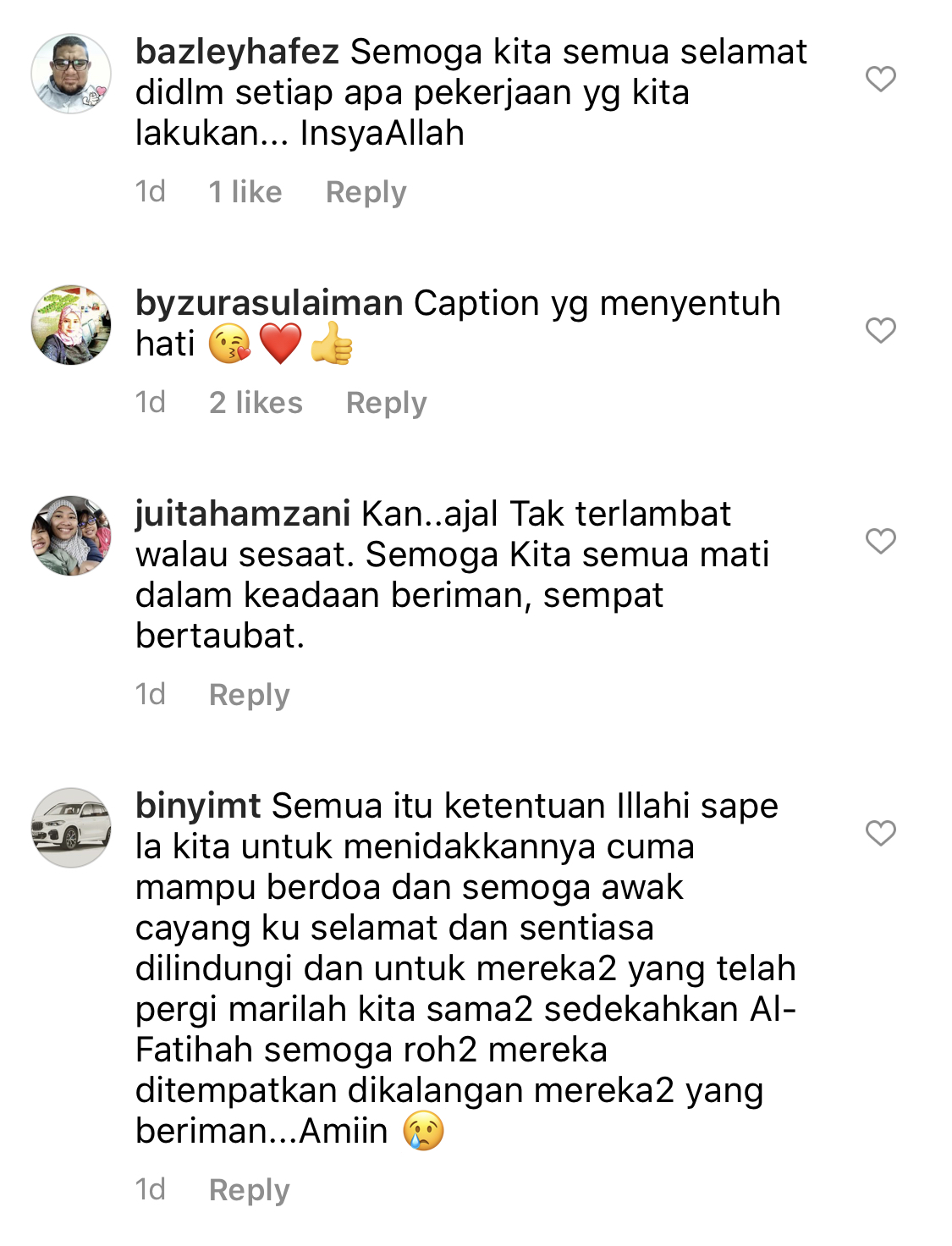Reply to byzurasulaiman's comment
Image resolution: width=952 pixels, height=1246 pixels.
[386, 403]
